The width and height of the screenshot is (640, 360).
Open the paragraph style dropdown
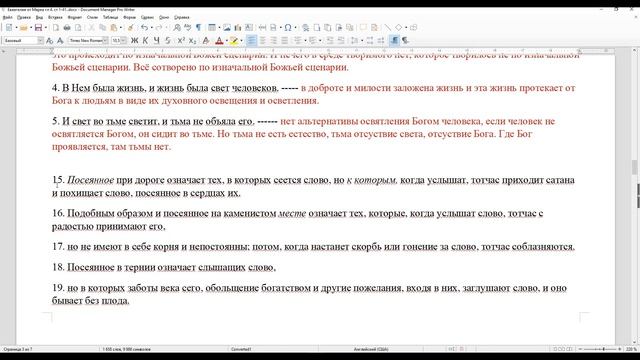point(40,40)
